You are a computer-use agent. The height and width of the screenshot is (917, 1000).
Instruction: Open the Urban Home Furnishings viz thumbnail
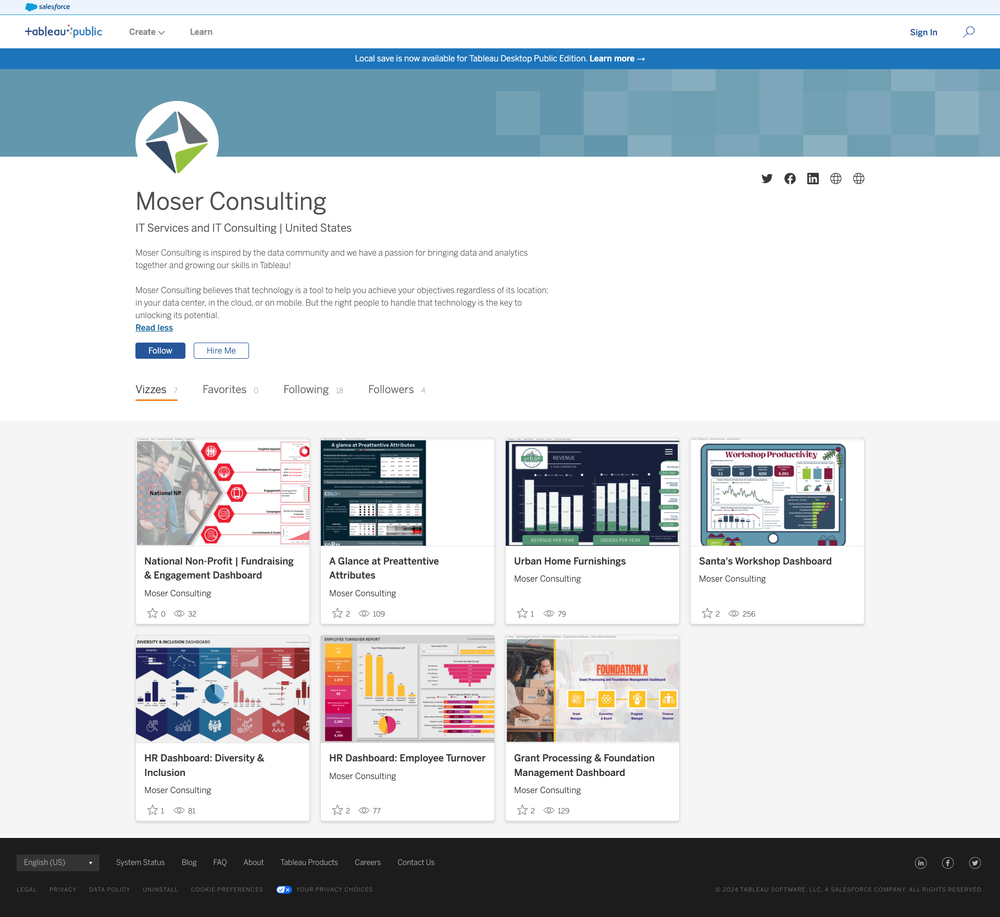(x=592, y=492)
